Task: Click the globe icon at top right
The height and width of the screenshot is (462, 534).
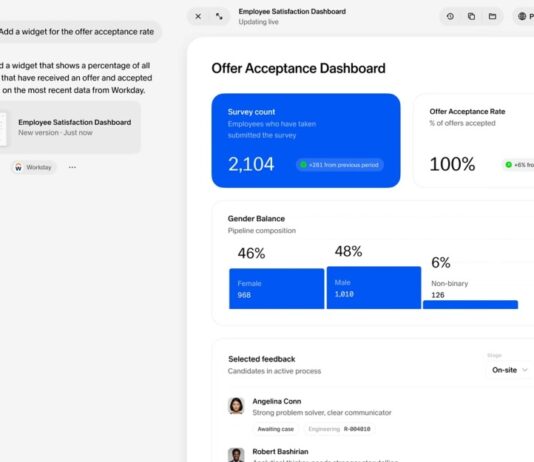Action: tap(522, 16)
